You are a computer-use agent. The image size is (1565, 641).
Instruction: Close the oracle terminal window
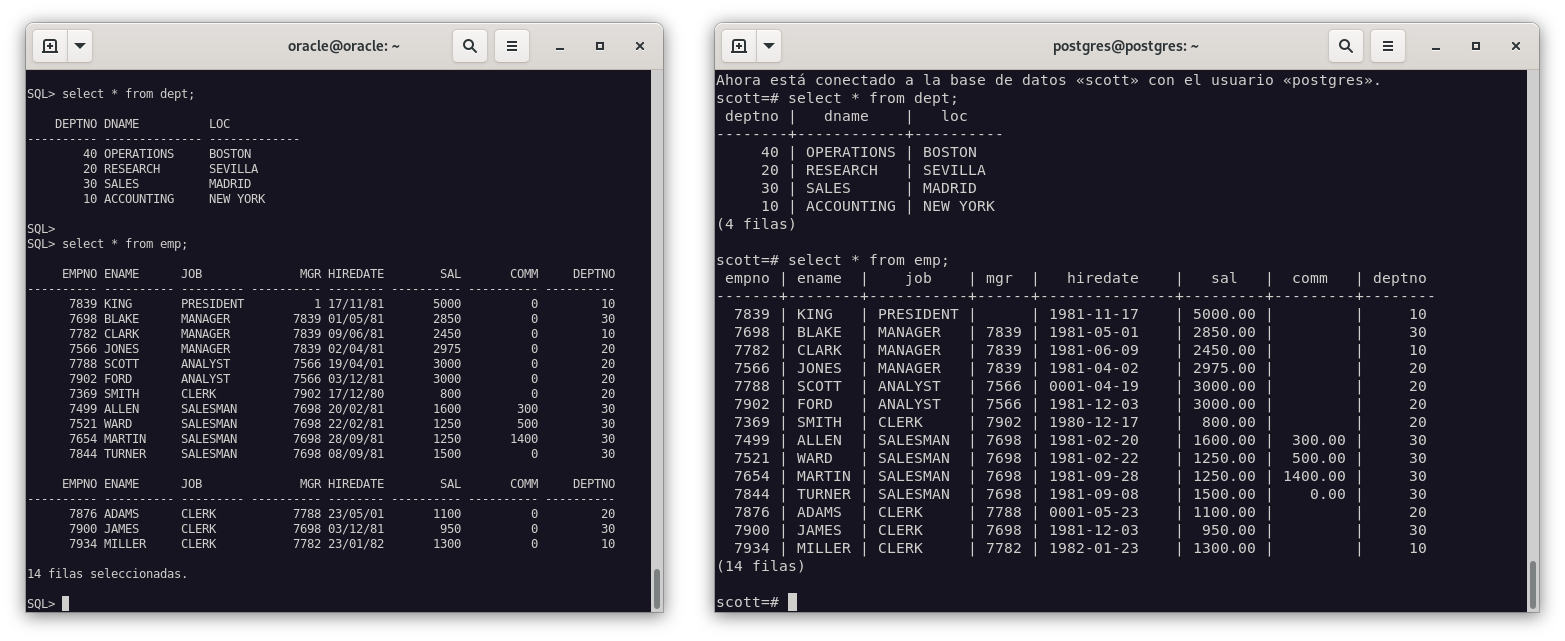tap(640, 46)
